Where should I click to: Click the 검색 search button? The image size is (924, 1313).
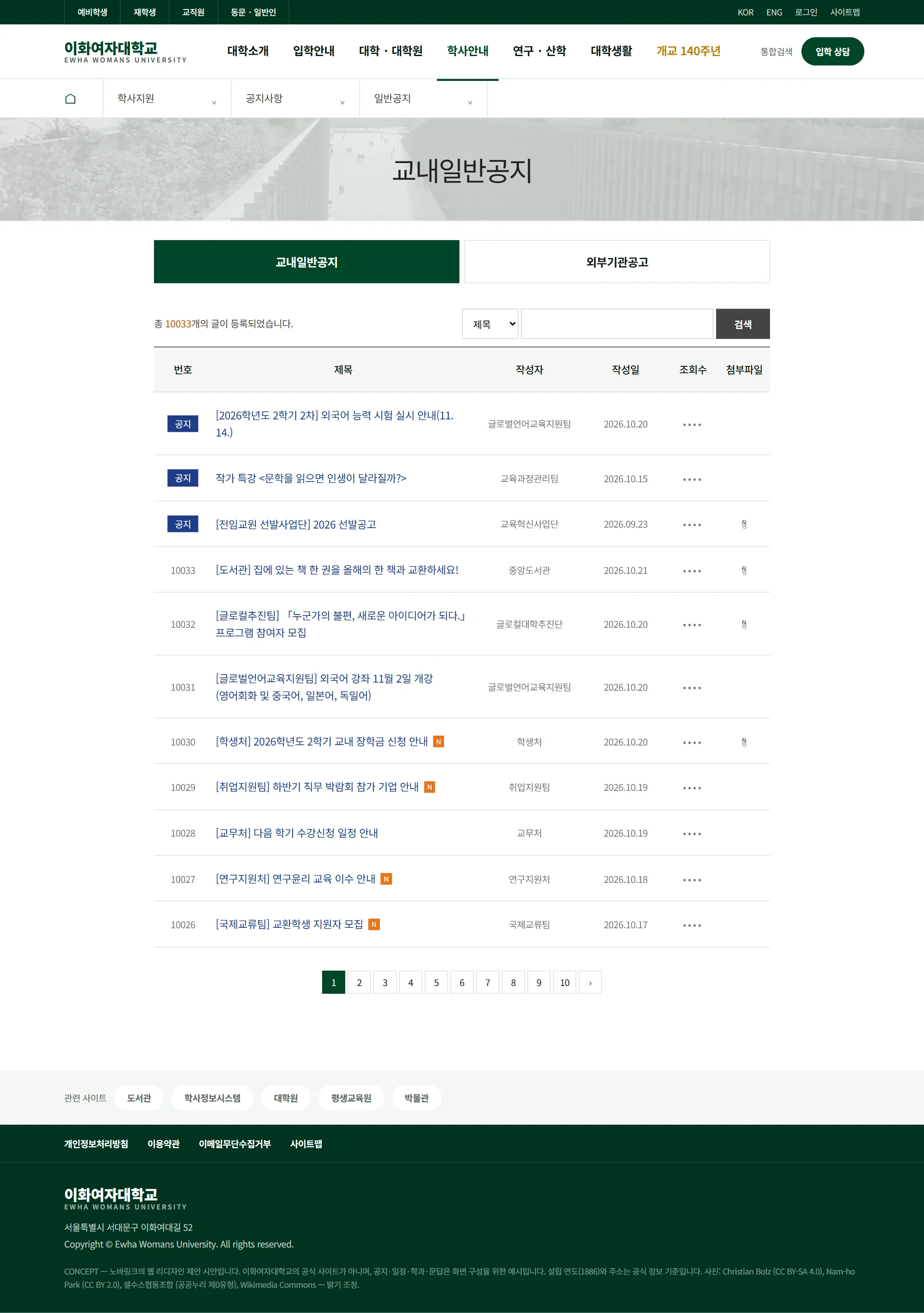point(743,324)
